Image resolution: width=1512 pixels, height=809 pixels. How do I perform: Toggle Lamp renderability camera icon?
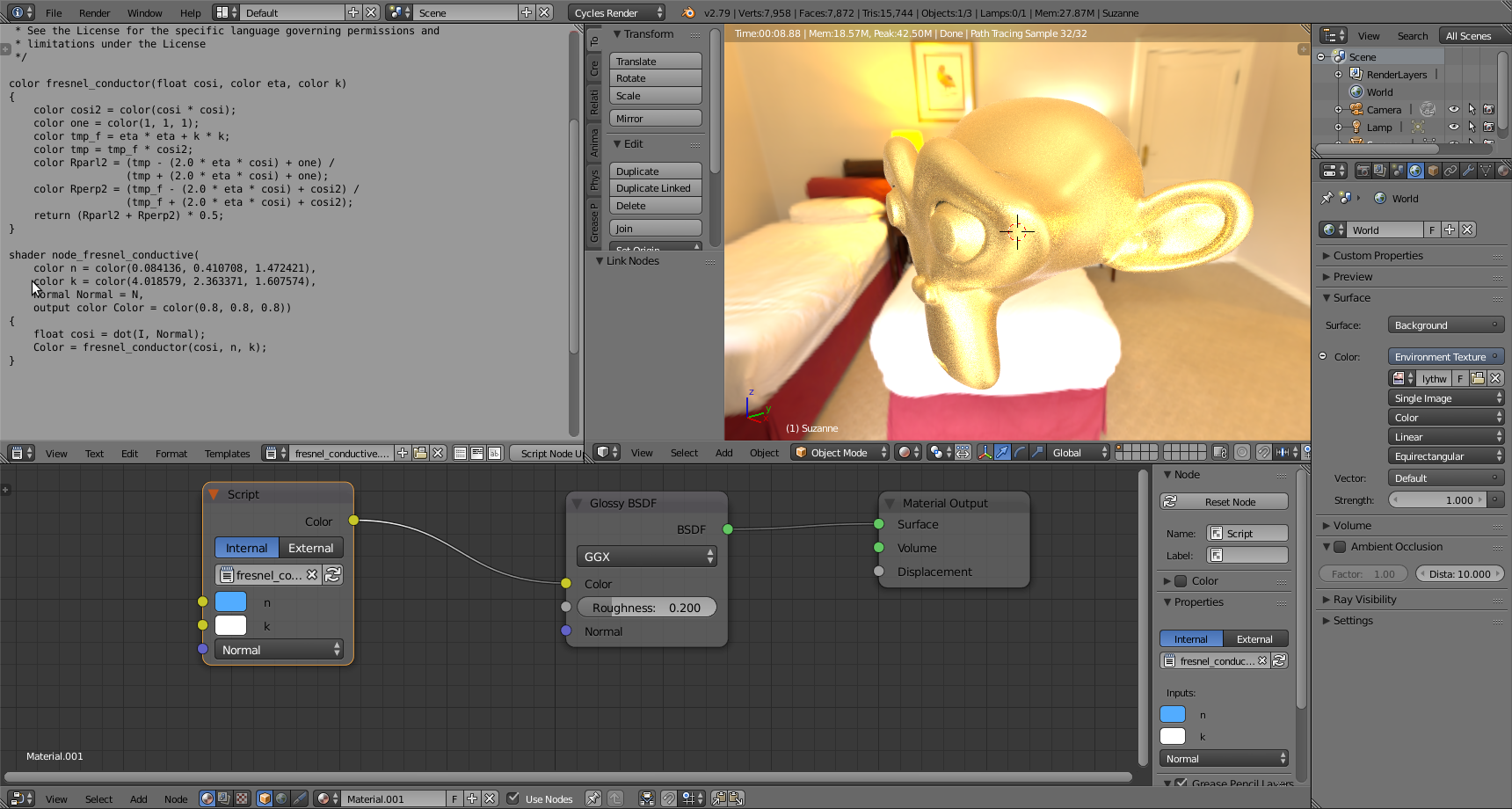[x=1489, y=128]
